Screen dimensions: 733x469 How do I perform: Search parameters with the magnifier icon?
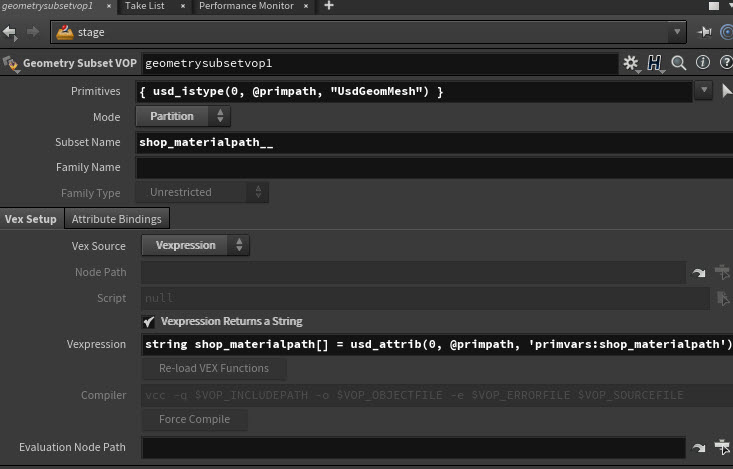tap(679, 63)
